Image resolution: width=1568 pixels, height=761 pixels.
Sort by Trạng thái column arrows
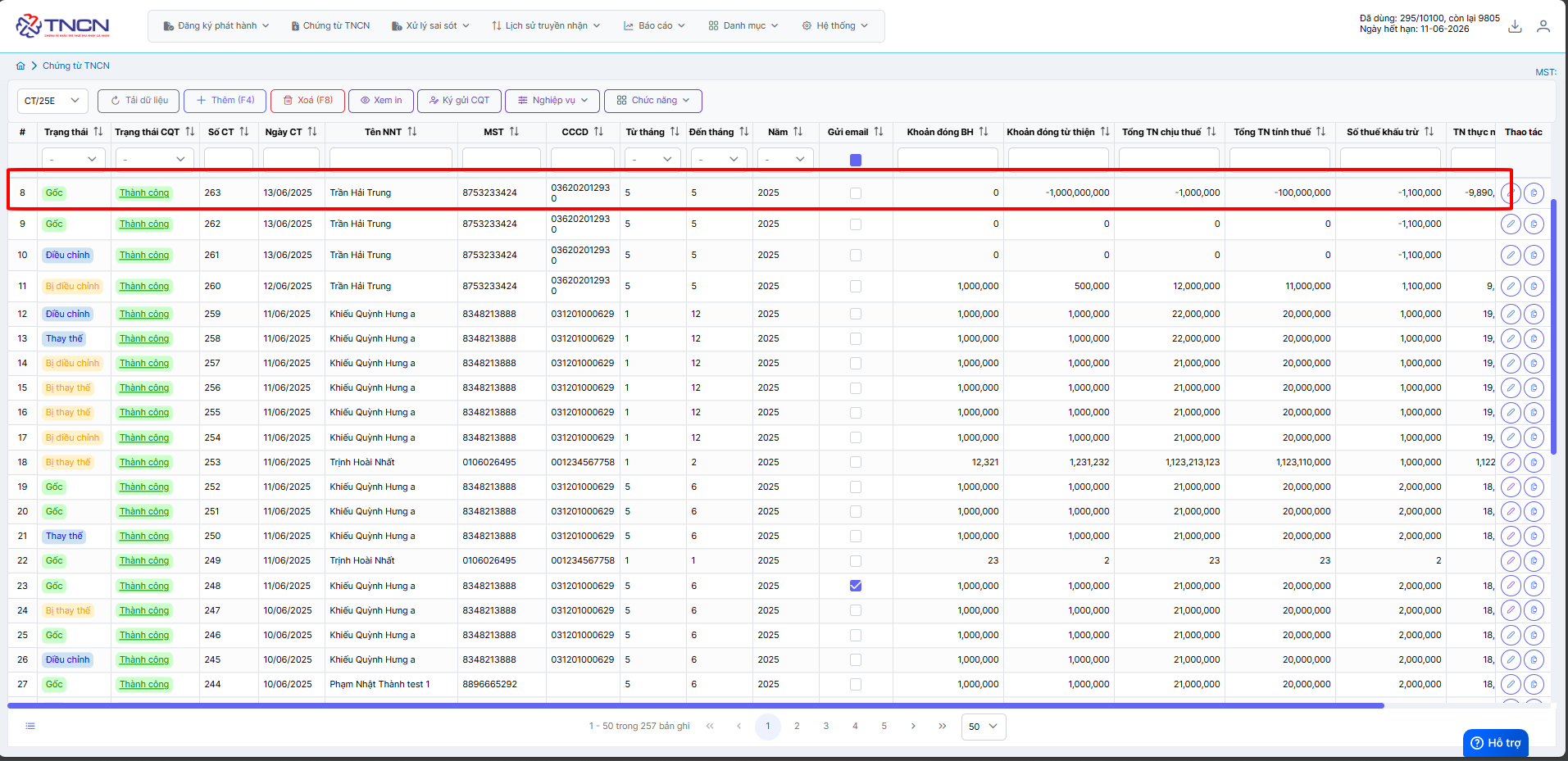[x=98, y=132]
